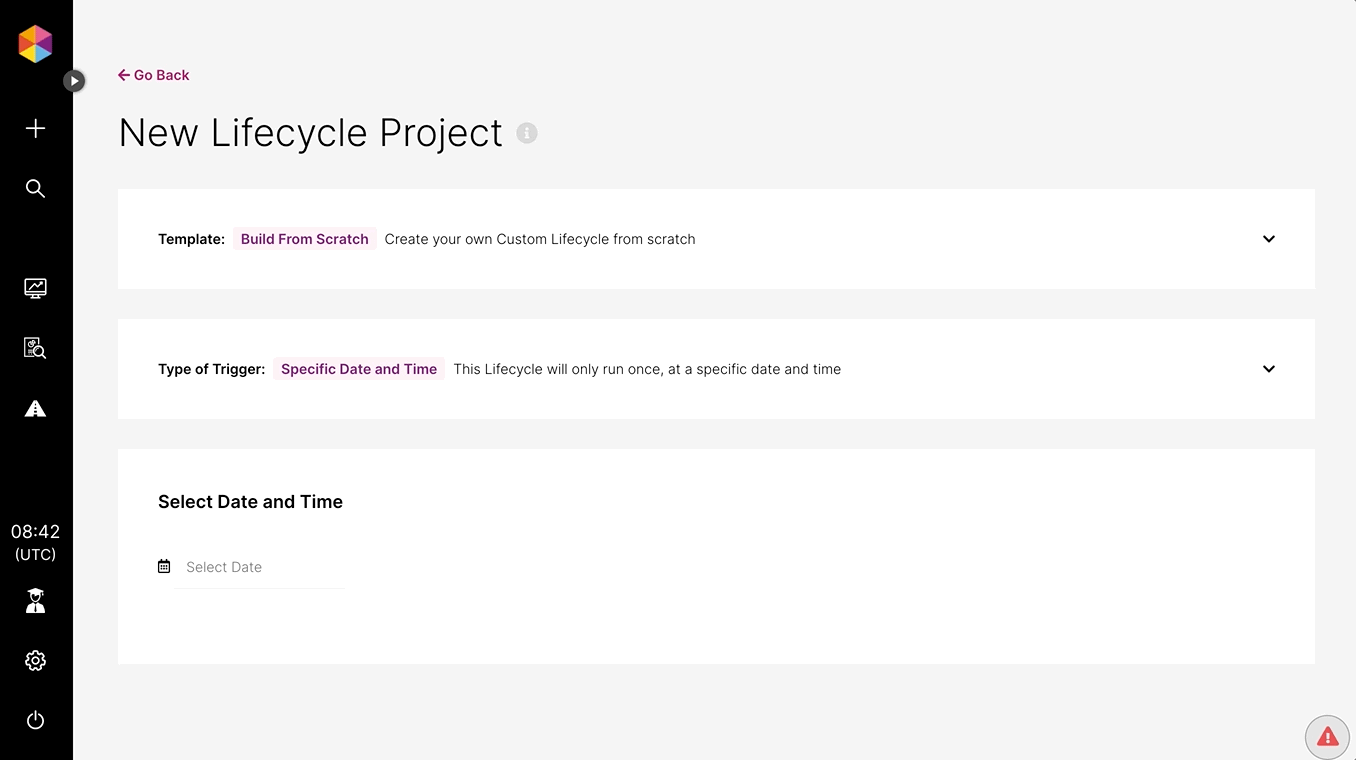
Task: Click the calendar icon beside Select Date
Action: point(164,567)
